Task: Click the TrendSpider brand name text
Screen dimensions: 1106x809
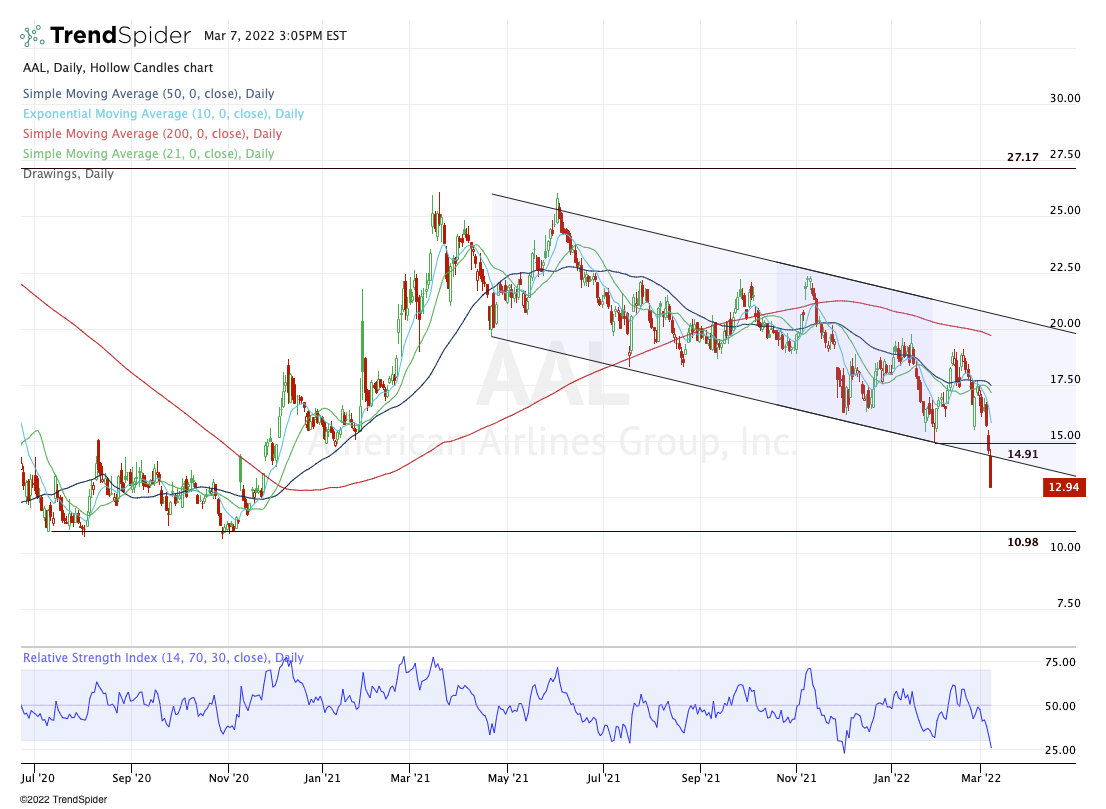Action: pos(120,36)
